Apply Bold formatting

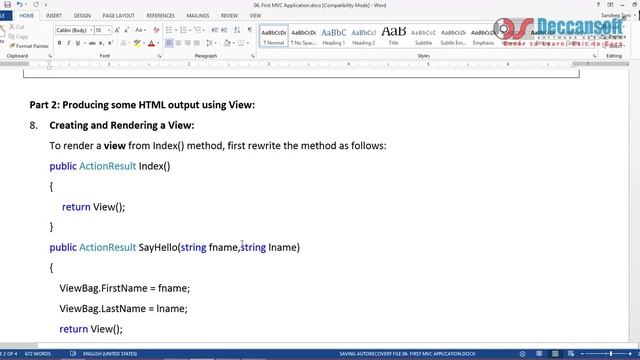pos(60,43)
